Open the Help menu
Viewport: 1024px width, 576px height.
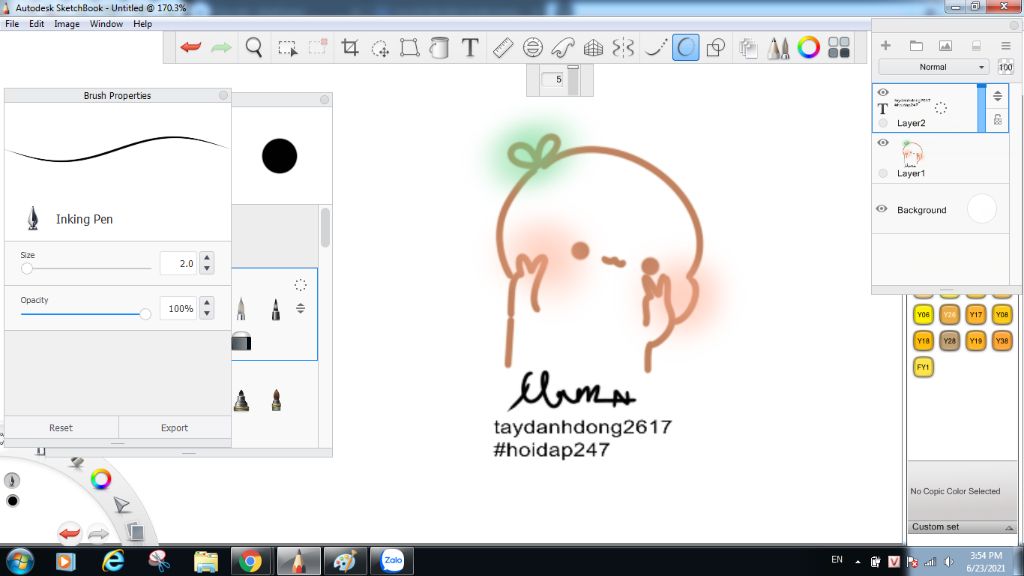click(x=142, y=24)
